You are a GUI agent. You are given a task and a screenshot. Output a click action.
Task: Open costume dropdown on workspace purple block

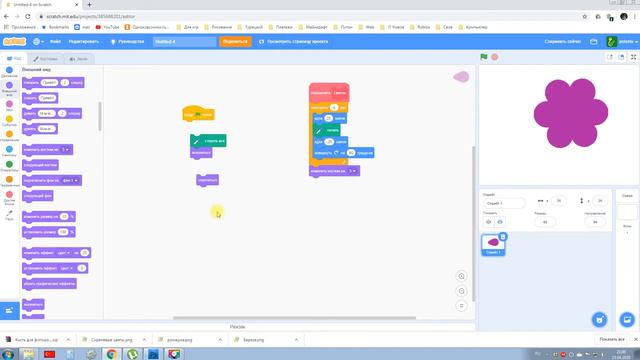pos(353,171)
